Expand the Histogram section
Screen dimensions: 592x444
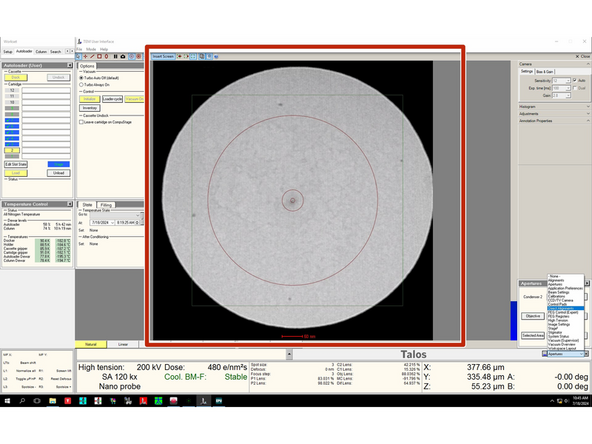pos(587,106)
